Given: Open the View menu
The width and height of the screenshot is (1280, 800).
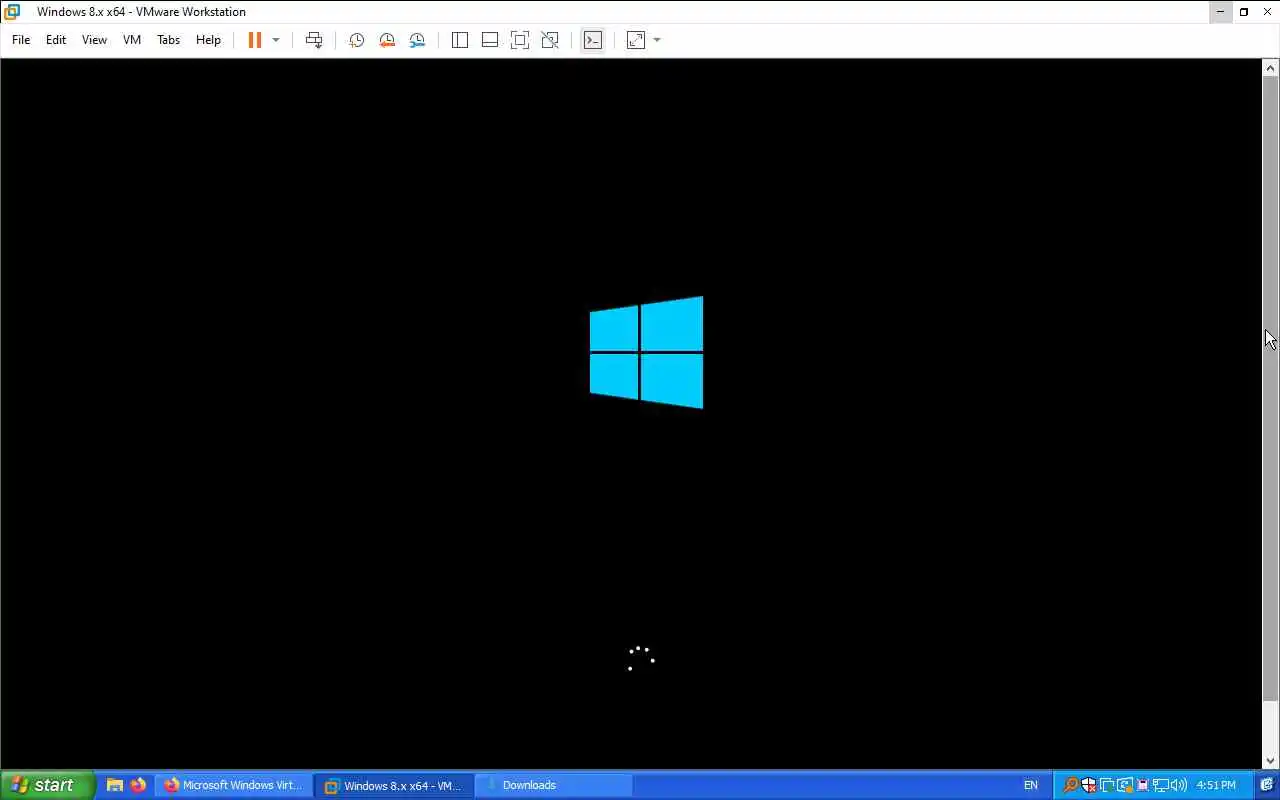Looking at the screenshot, I should [x=94, y=40].
